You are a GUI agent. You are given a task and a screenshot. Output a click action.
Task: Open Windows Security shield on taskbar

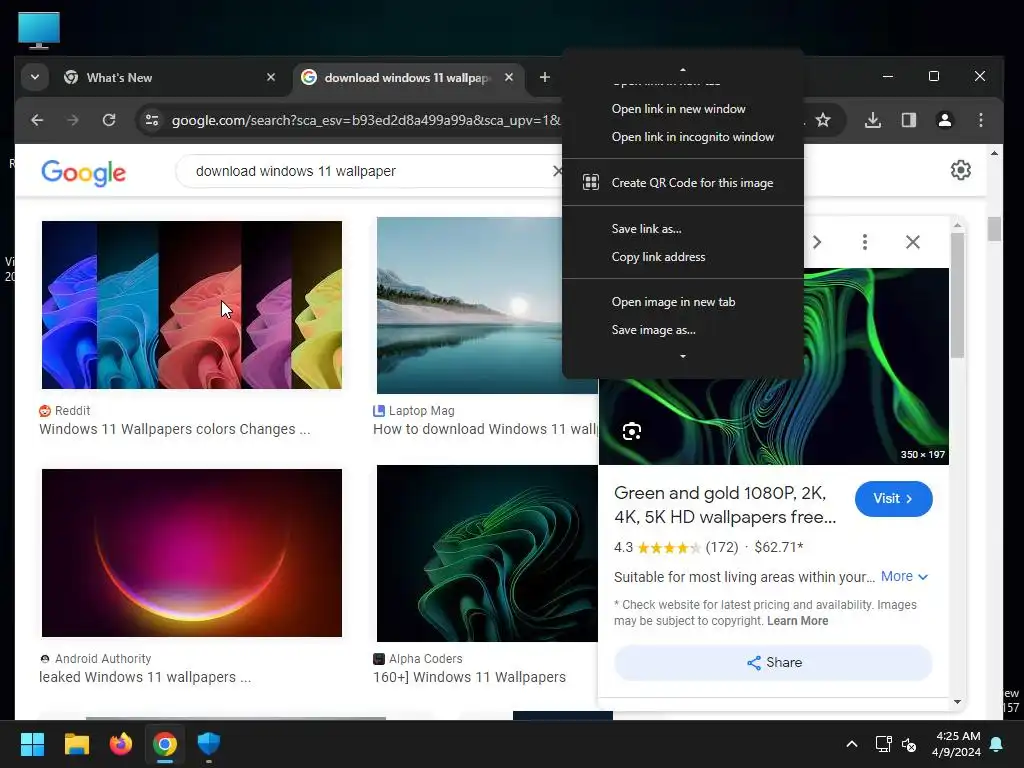click(209, 744)
